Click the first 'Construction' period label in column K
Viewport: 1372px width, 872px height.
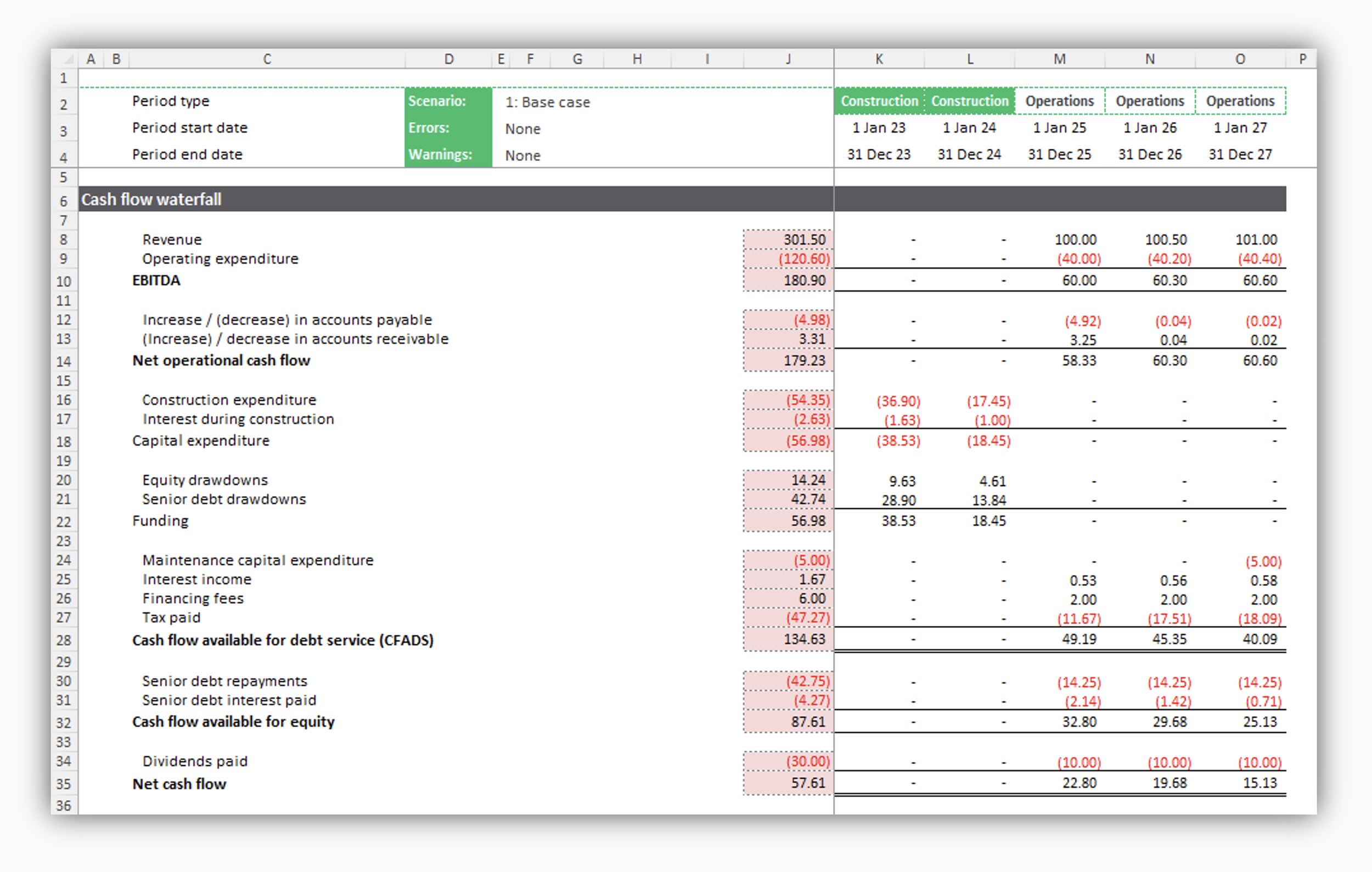[879, 101]
